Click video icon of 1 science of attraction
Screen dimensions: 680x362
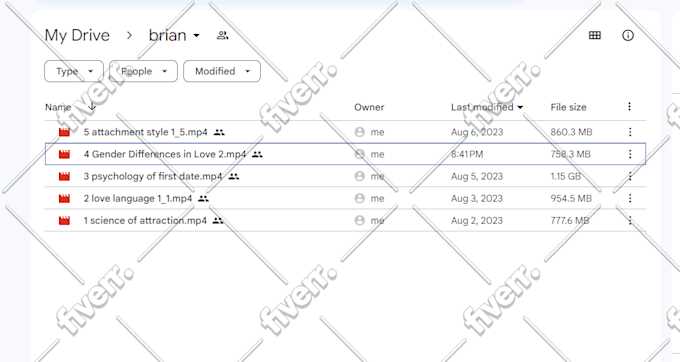[x=64, y=220]
